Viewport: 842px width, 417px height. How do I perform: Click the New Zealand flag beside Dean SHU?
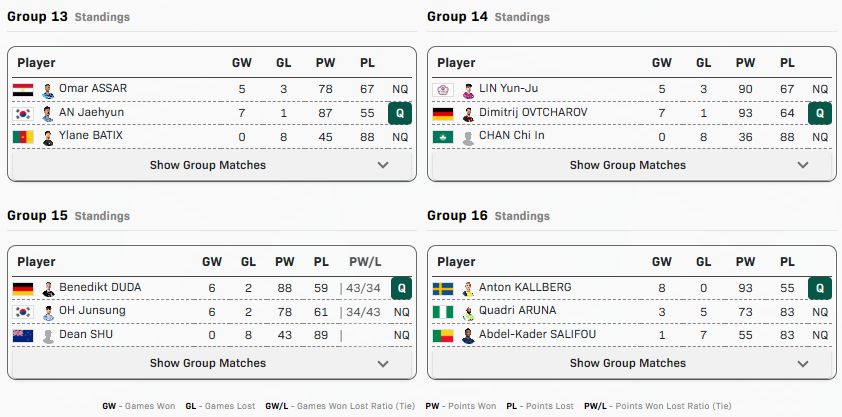22,336
